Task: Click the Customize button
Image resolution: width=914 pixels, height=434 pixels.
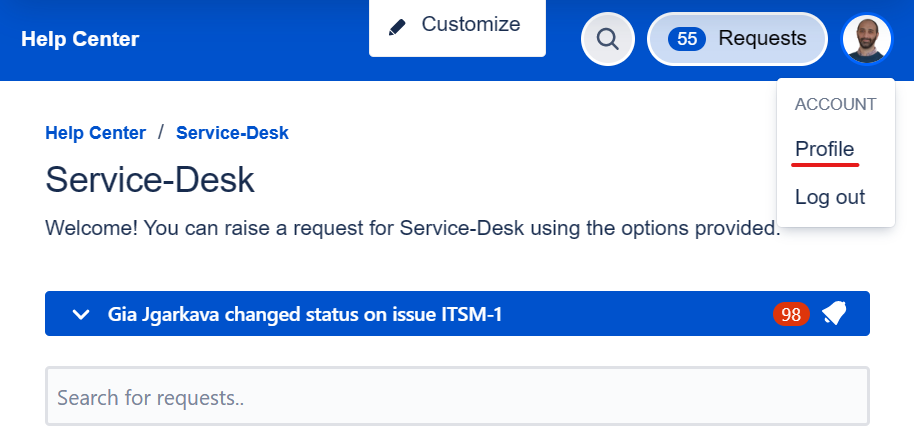Action: point(457,27)
